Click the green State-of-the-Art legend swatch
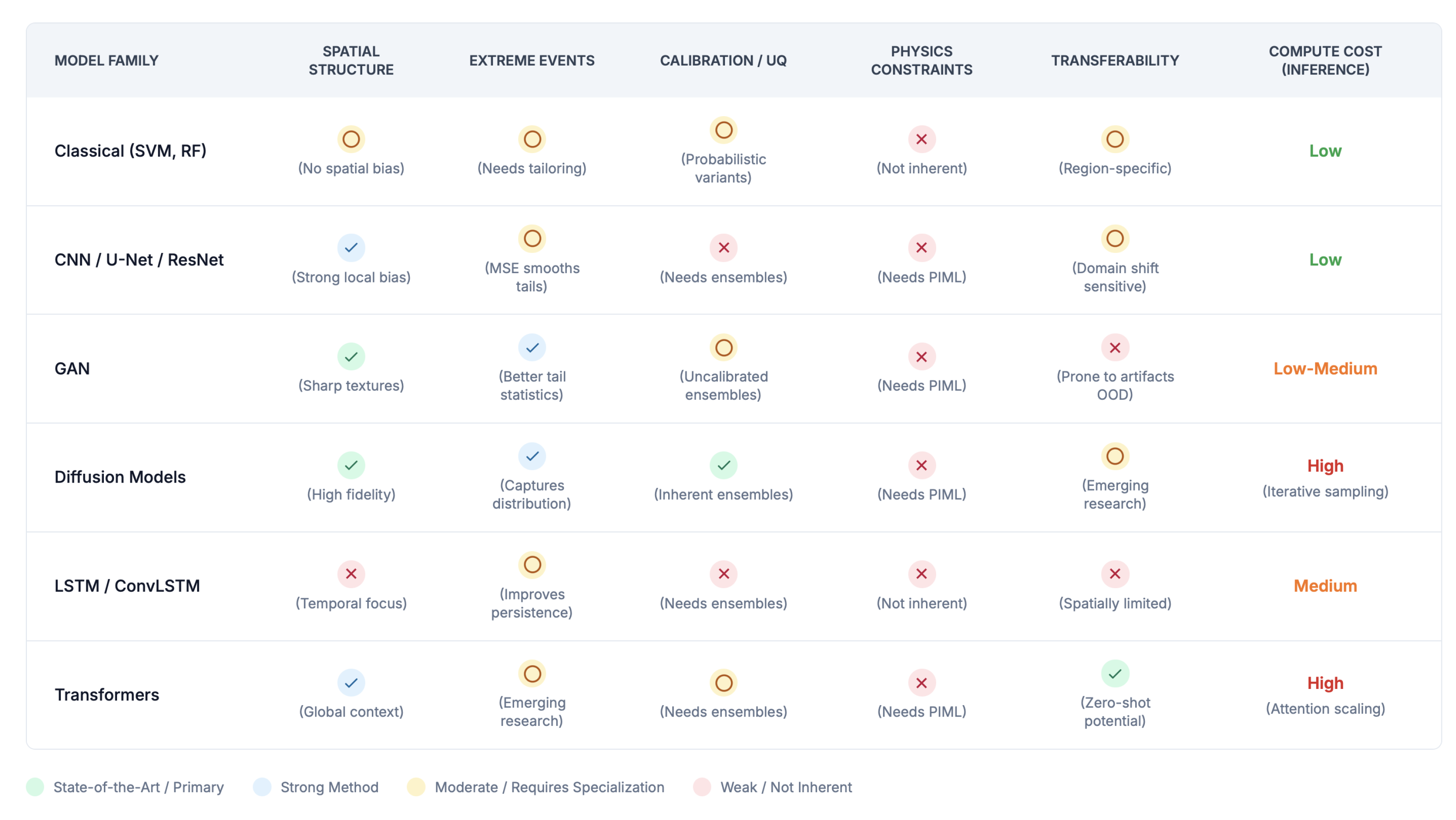Screen dimensions: 1456x820 (x=35, y=787)
